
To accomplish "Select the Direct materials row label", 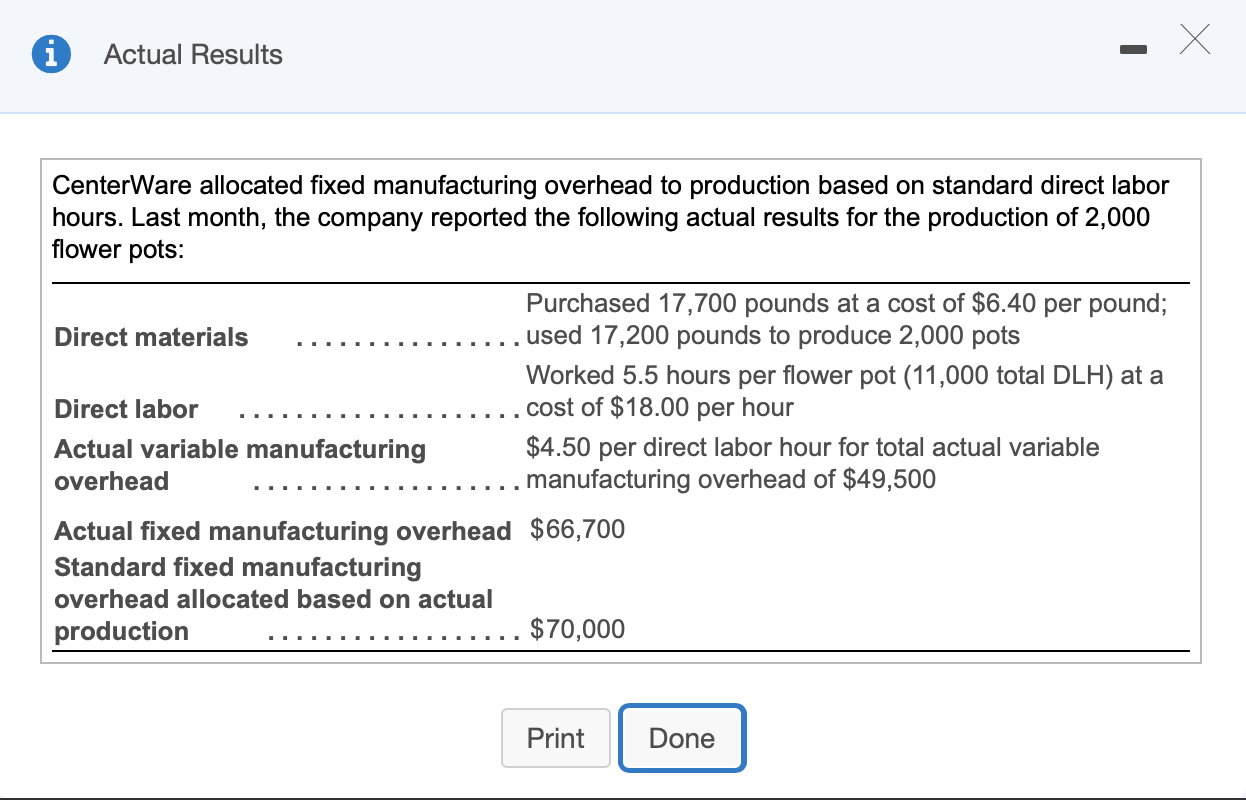I will pos(151,337).
